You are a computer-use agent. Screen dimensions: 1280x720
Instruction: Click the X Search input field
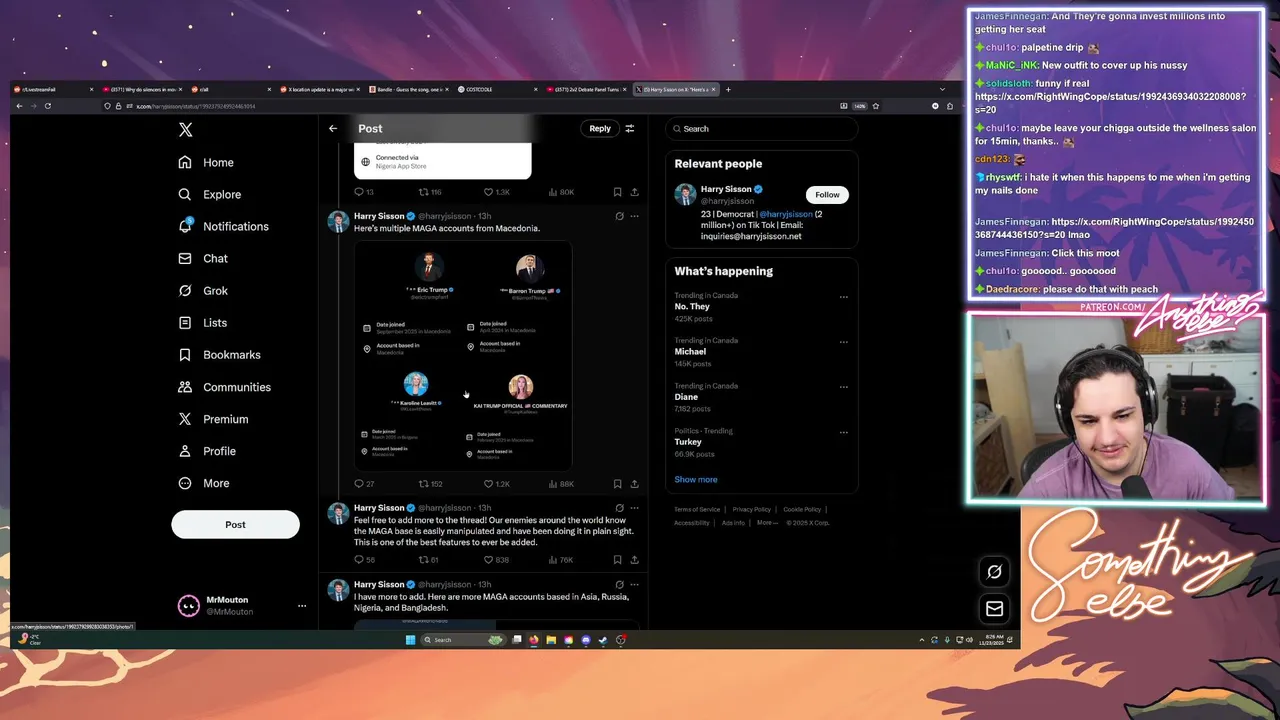pos(762,128)
